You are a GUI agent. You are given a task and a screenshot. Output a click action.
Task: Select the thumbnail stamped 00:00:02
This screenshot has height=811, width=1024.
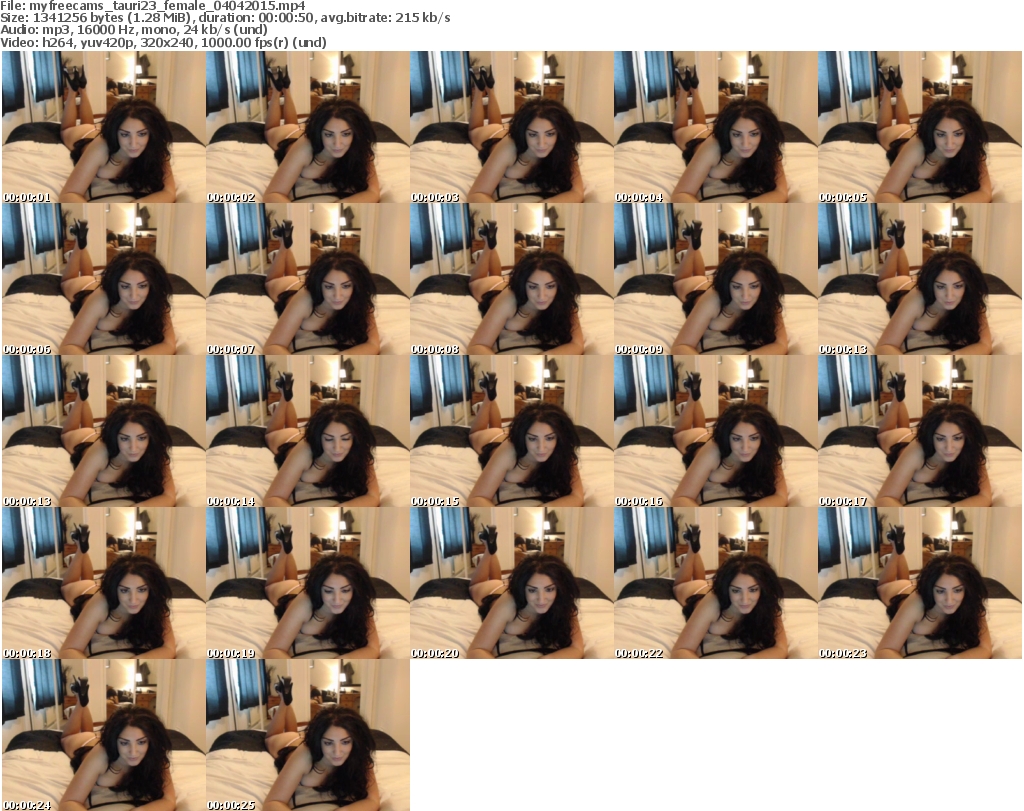pos(308,127)
